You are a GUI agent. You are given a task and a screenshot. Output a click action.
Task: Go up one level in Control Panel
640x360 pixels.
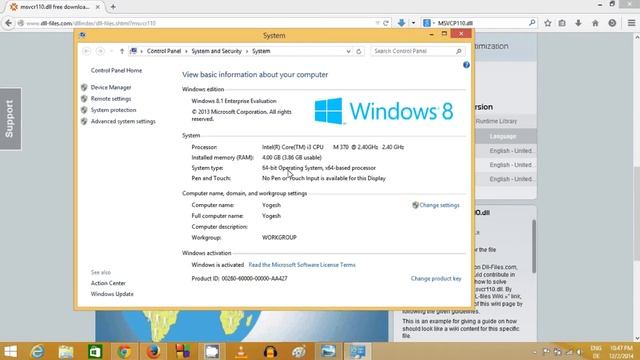pos(122,51)
